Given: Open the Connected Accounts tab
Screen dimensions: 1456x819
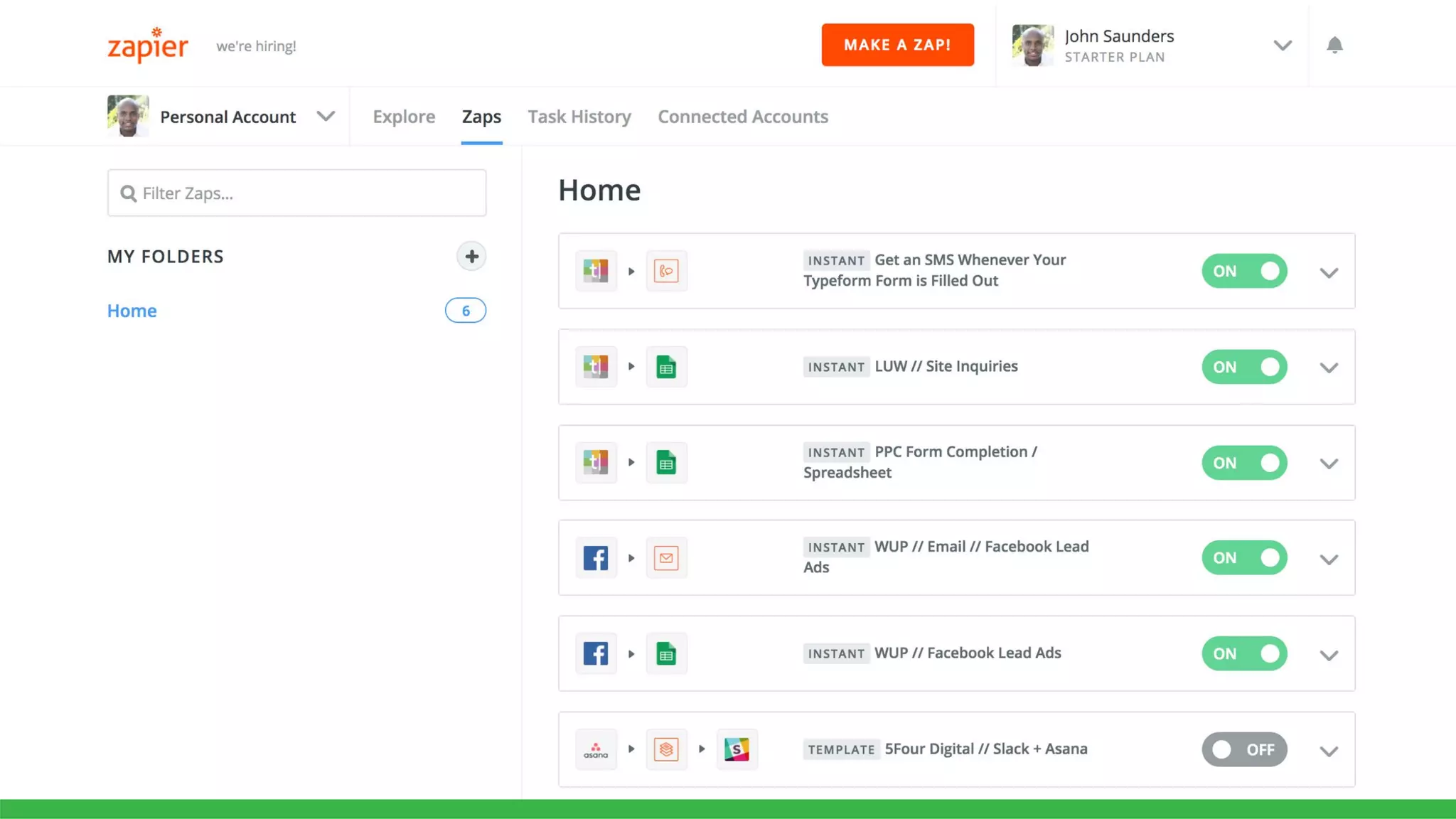Looking at the screenshot, I should (742, 117).
